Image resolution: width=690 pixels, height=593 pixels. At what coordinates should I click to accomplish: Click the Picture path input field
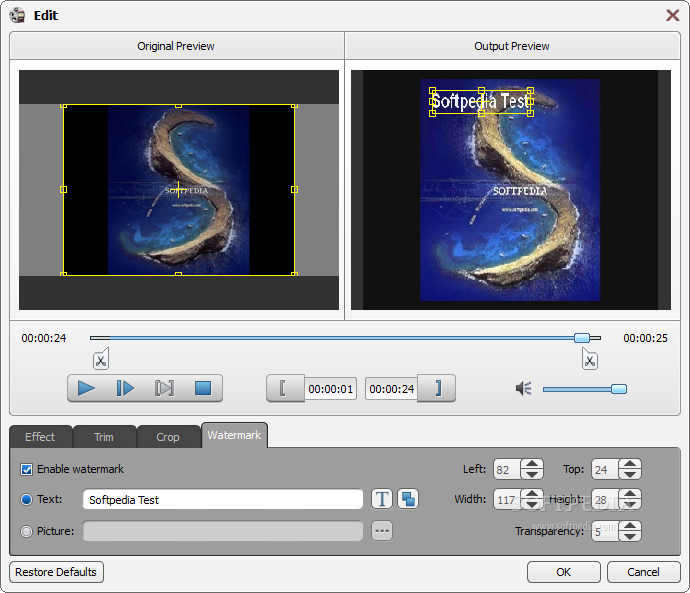tap(223, 531)
